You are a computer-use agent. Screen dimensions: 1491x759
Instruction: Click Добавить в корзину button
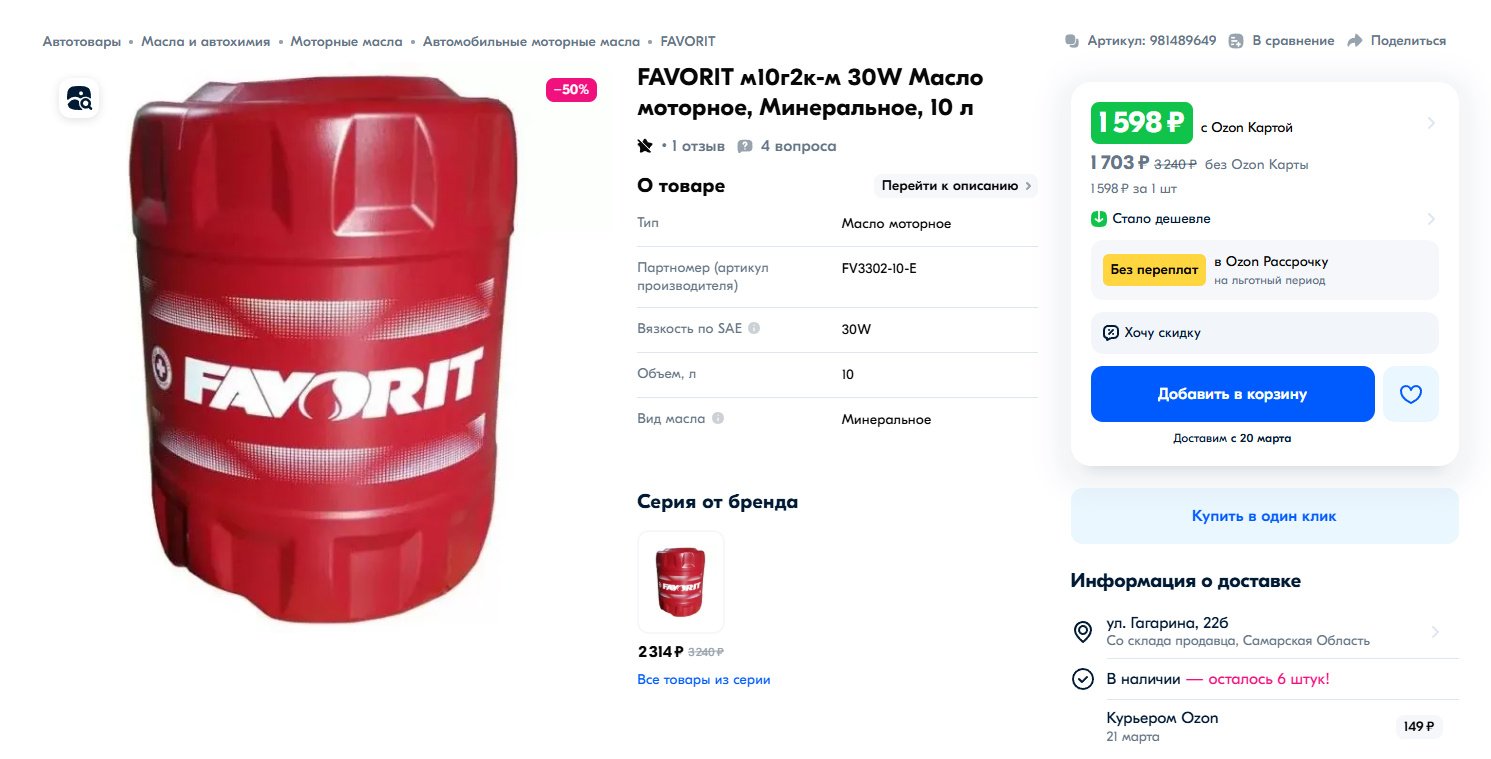pos(1233,394)
